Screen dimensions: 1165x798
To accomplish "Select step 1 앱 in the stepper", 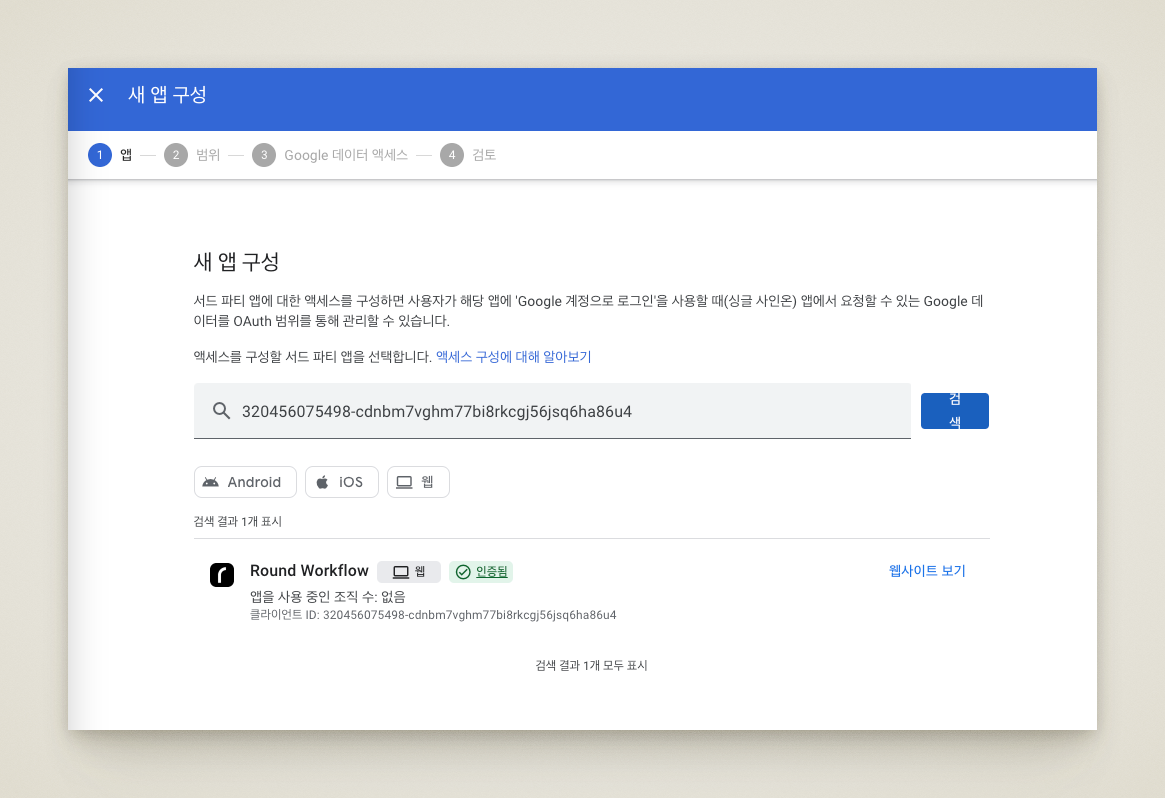I will 110,155.
